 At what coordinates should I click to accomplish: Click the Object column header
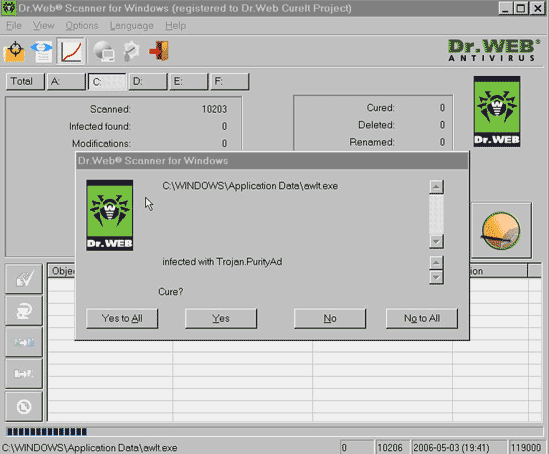coord(62,271)
